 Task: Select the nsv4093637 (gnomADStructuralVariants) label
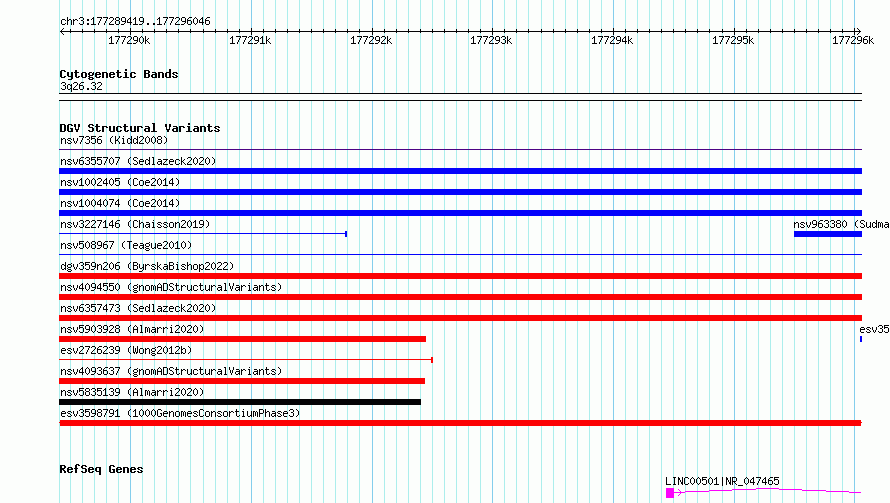(171, 371)
